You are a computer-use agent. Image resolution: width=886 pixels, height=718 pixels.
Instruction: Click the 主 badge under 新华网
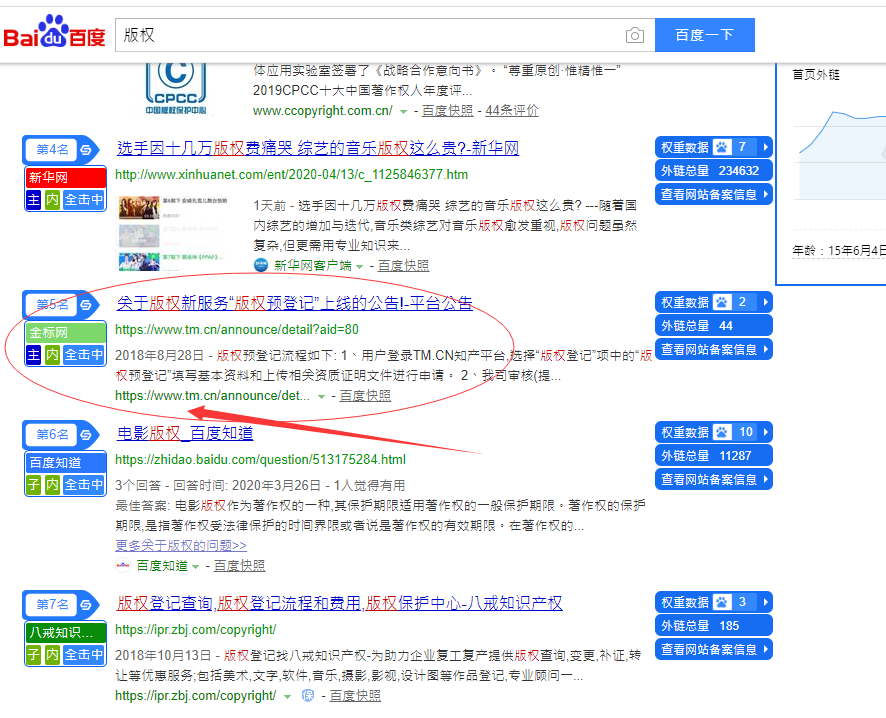(34, 199)
